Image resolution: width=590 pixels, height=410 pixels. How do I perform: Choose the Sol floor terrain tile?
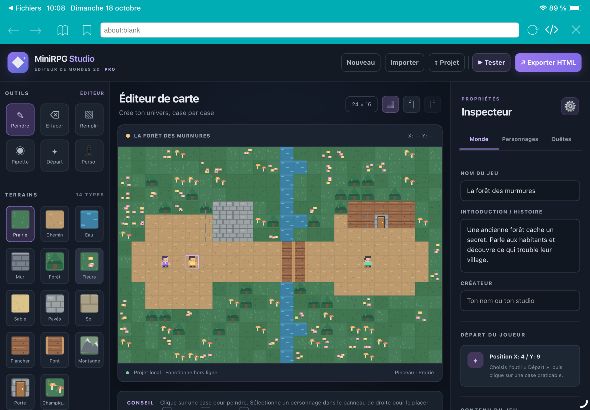(89, 308)
